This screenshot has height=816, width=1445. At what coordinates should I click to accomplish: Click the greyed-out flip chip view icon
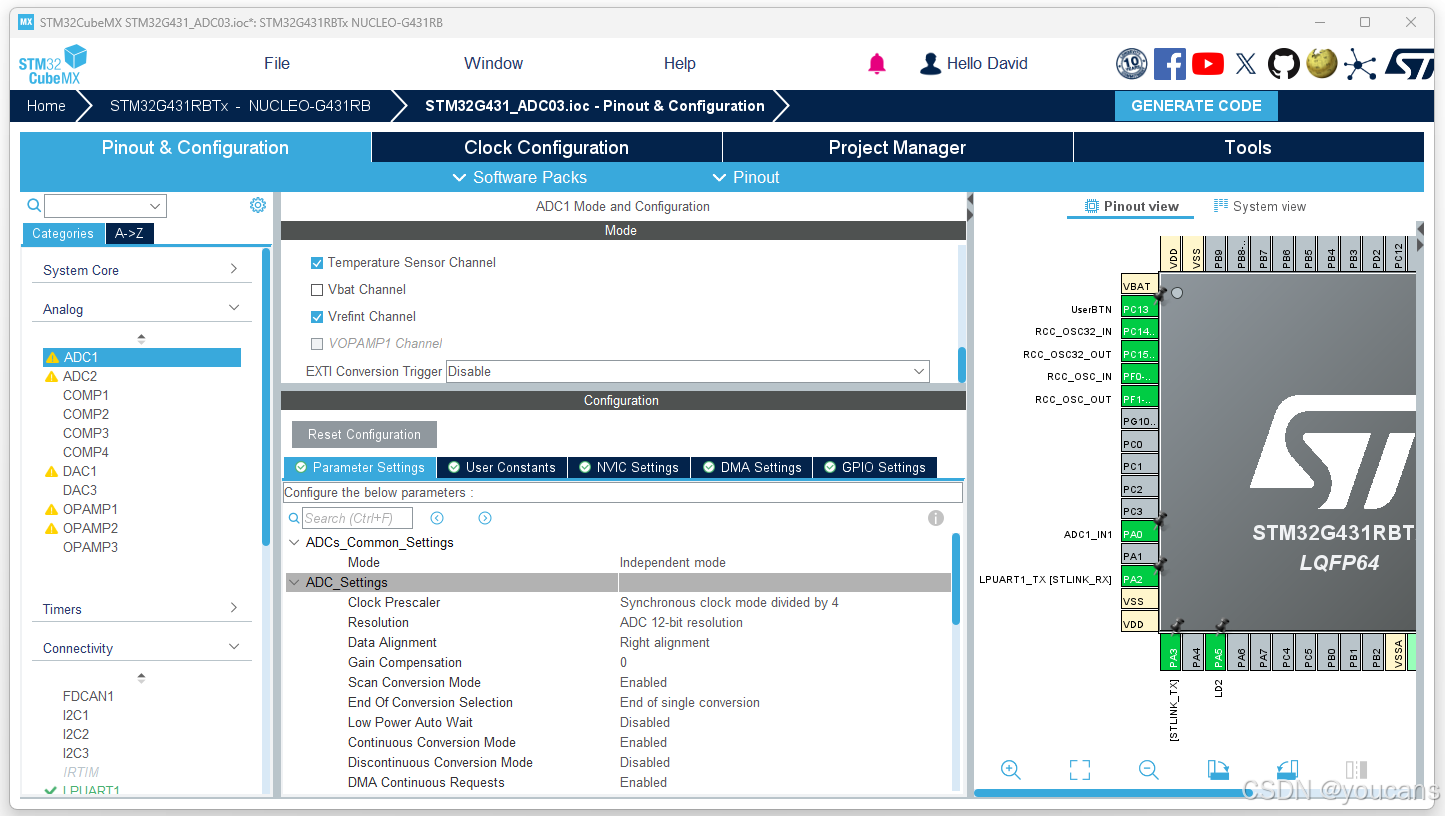(1356, 770)
